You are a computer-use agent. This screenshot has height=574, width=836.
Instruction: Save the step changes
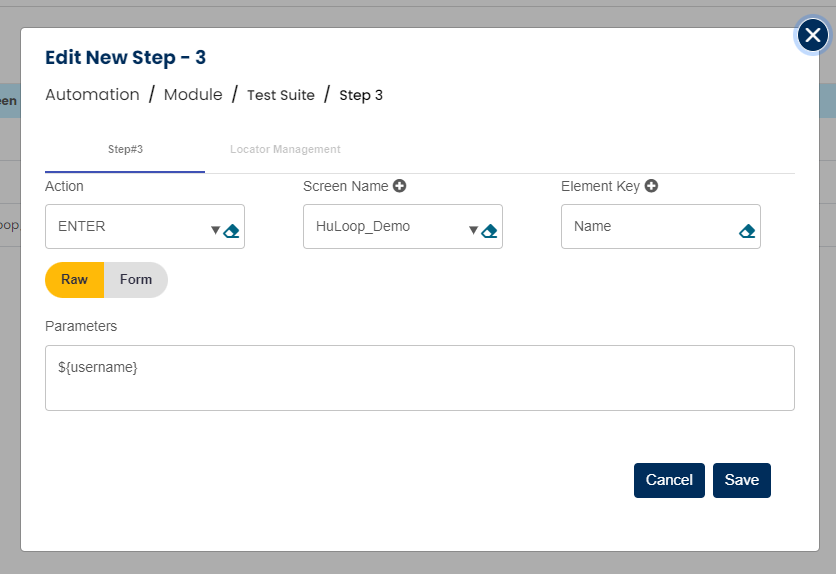pyautogui.click(x=742, y=480)
